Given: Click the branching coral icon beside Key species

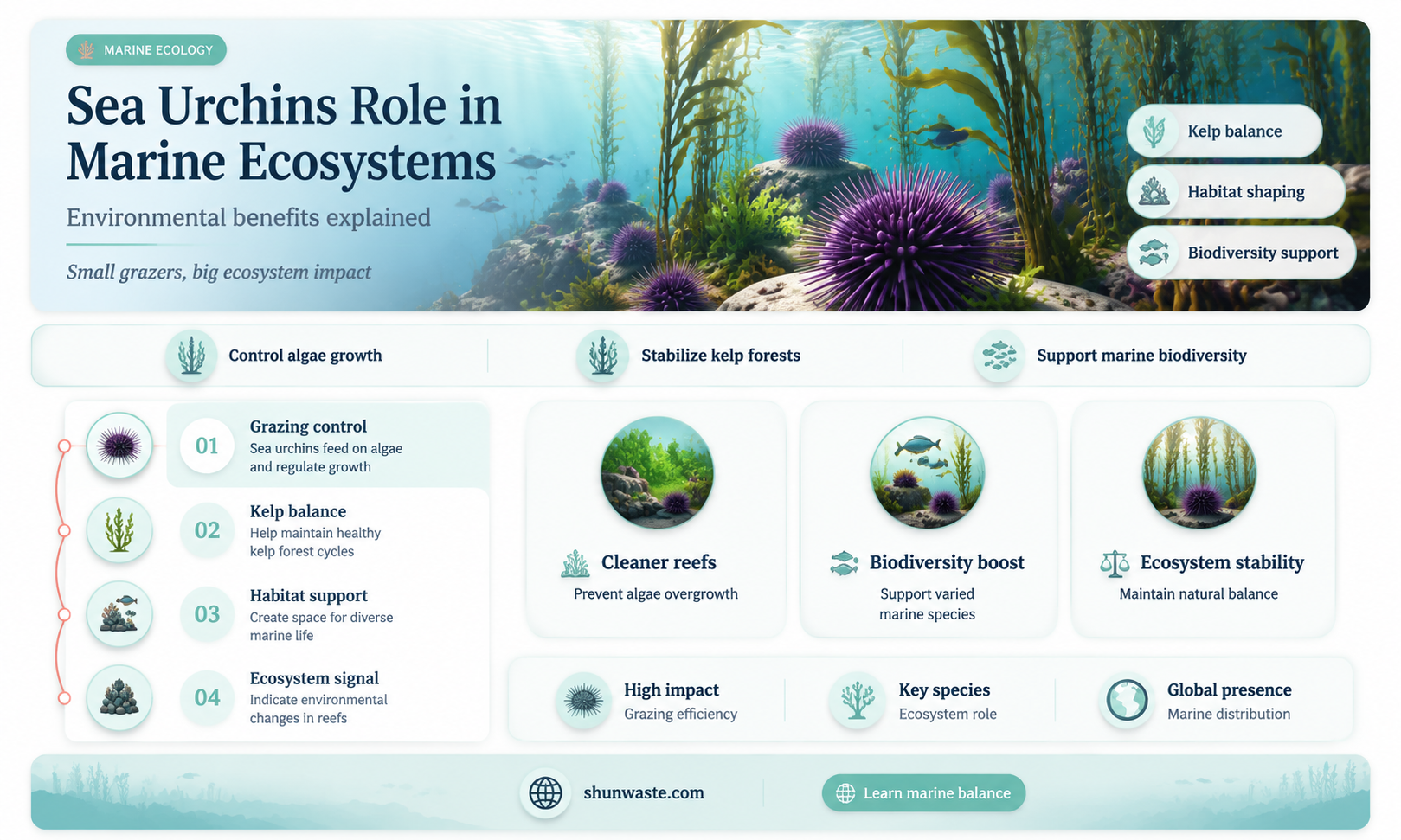Looking at the screenshot, I should point(857,700).
